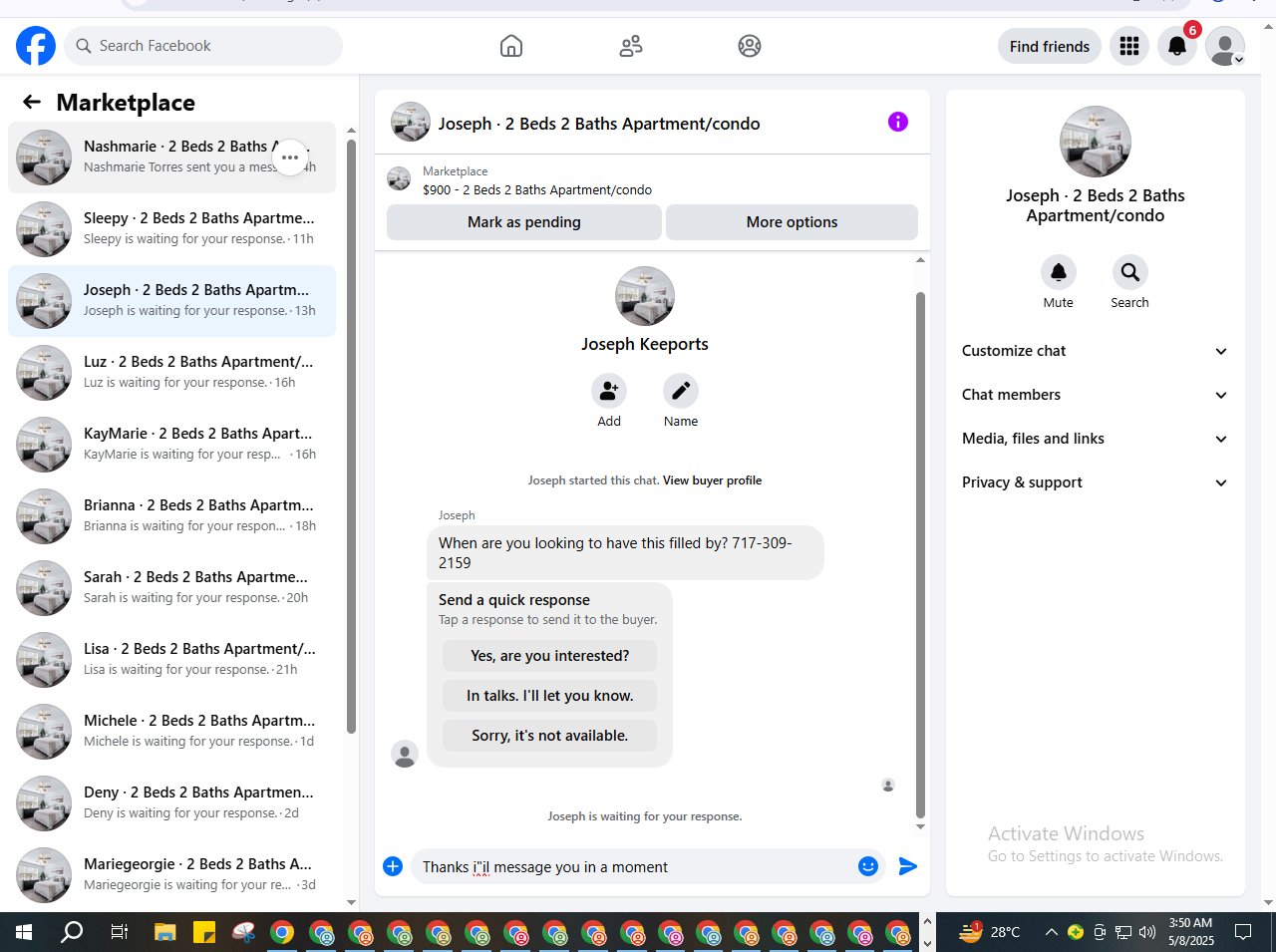Image resolution: width=1276 pixels, height=952 pixels.
Task: Click the conversation list scrollbar
Action: point(351,436)
